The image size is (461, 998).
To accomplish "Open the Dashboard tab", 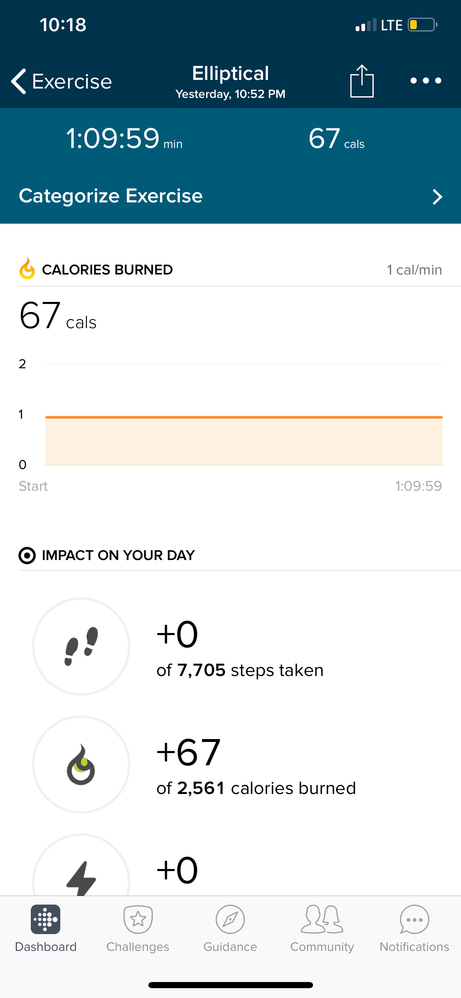I will click(x=46, y=929).
